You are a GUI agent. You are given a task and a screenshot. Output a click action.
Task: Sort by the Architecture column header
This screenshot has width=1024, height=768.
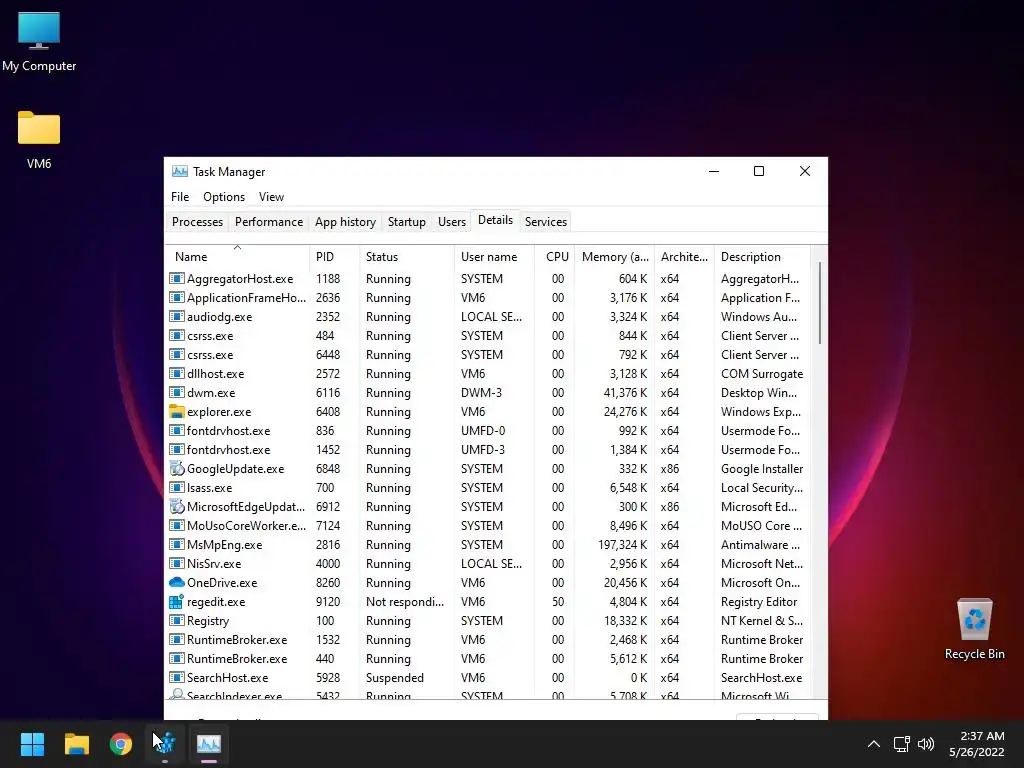coord(684,257)
